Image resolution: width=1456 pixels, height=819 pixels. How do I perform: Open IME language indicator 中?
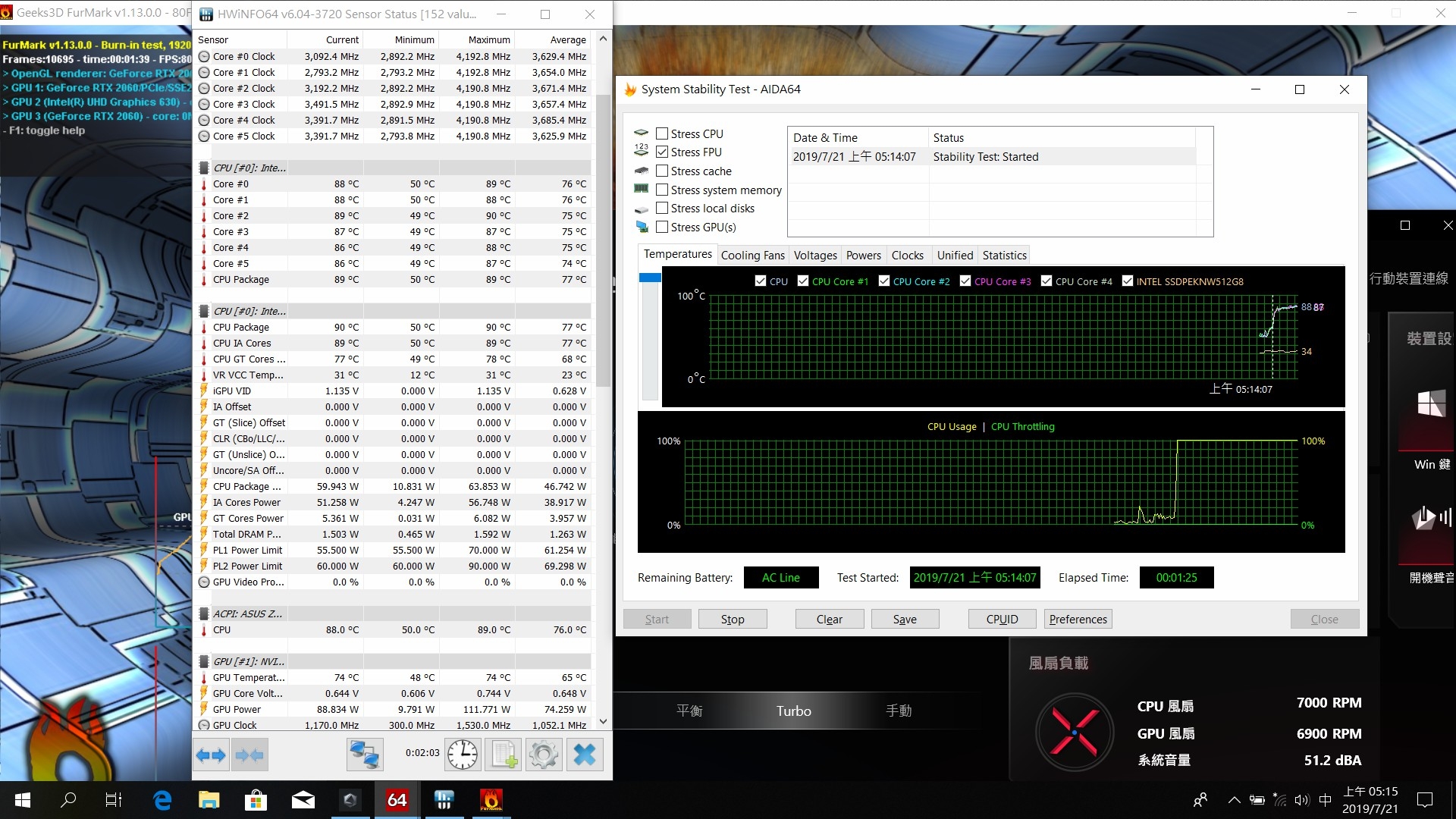(x=1326, y=800)
